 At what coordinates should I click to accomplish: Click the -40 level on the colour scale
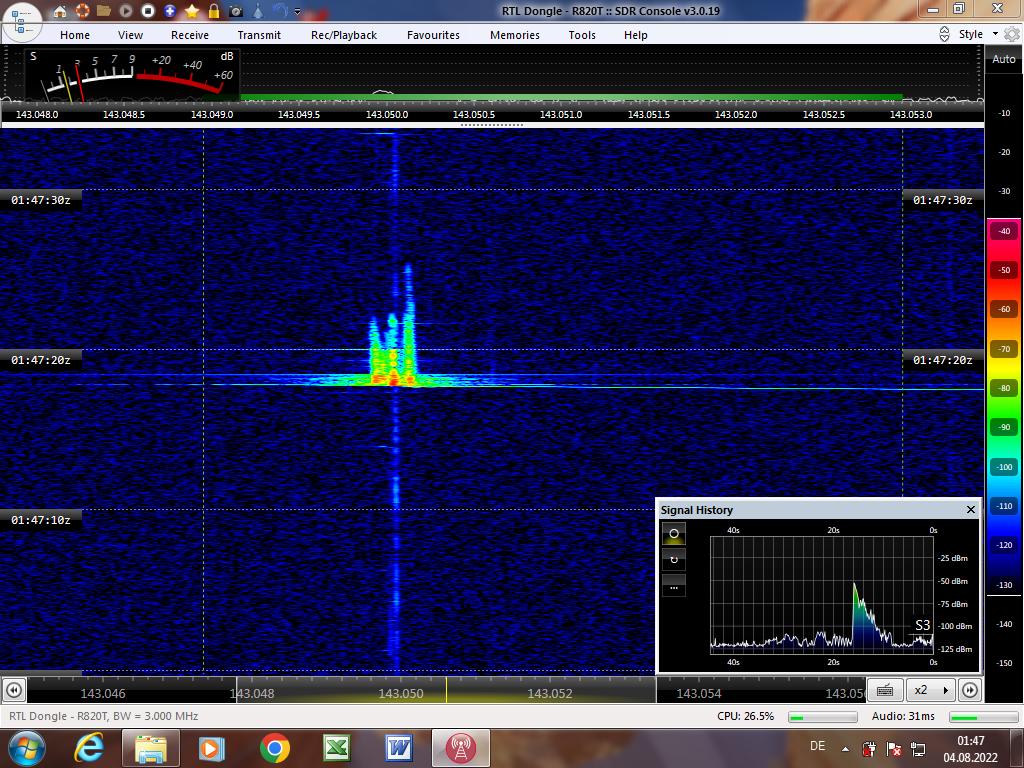(x=1004, y=231)
